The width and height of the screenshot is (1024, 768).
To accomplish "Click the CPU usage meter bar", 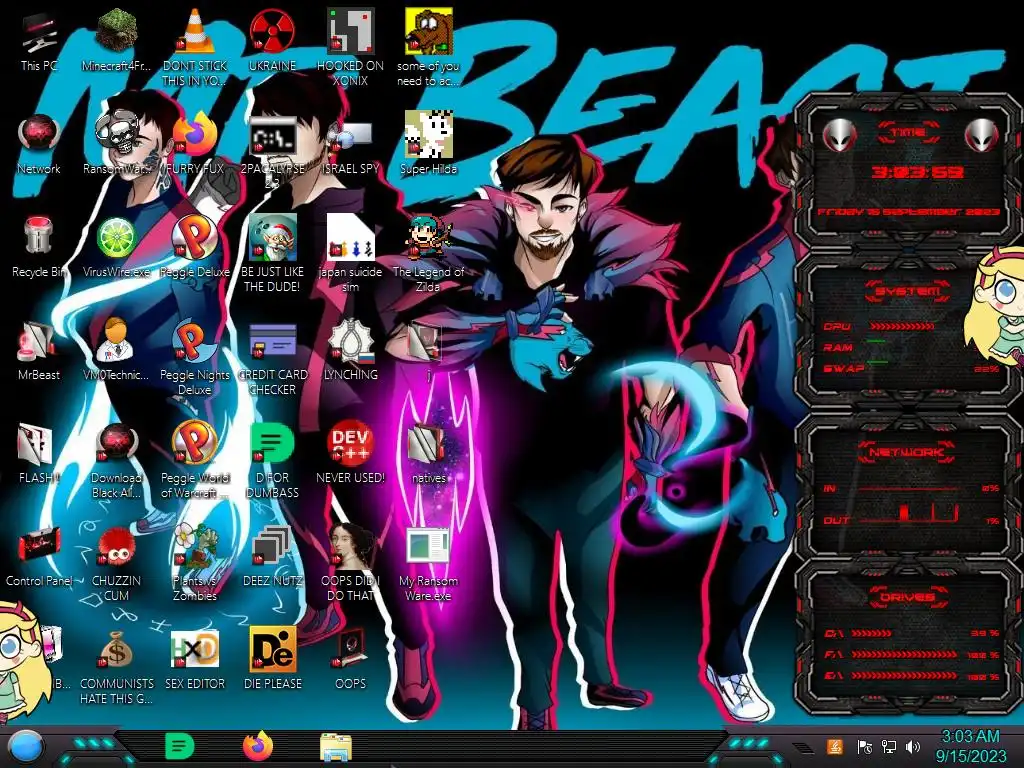I will (x=902, y=326).
